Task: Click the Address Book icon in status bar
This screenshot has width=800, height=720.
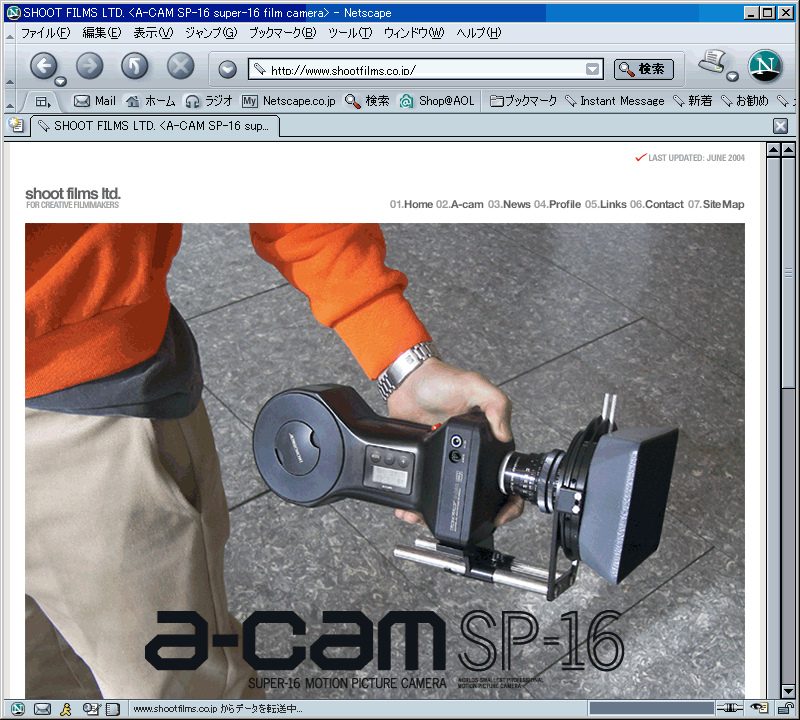Action: tap(112, 709)
